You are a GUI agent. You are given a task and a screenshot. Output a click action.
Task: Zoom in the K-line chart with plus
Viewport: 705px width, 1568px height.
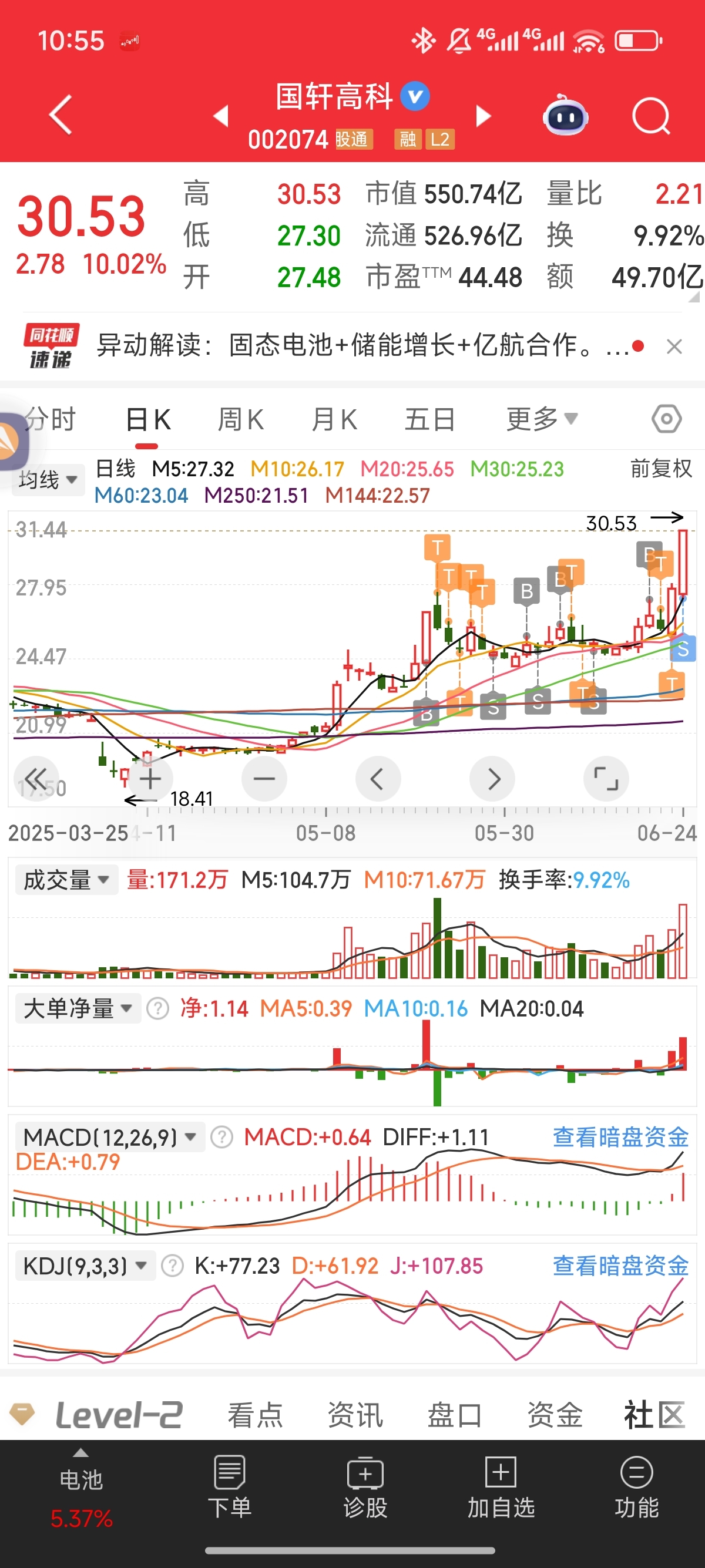click(150, 779)
